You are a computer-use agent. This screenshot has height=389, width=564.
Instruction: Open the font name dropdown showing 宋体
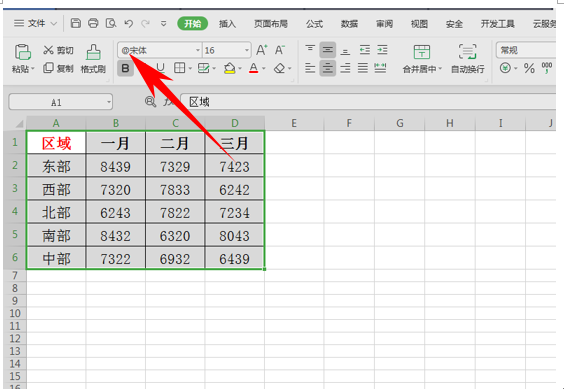[x=198, y=50]
